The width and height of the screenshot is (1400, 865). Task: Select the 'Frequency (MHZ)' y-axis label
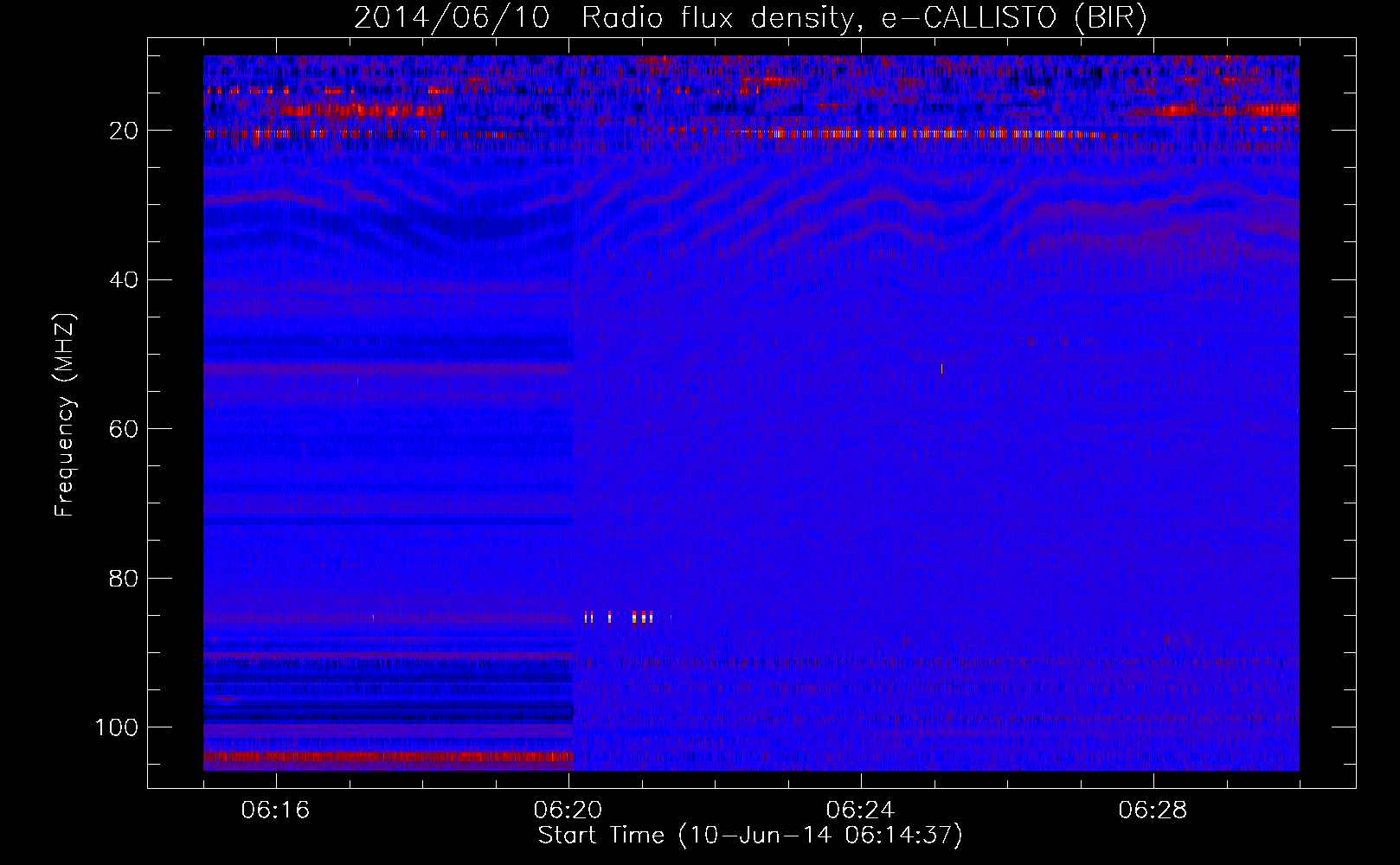click(65, 415)
